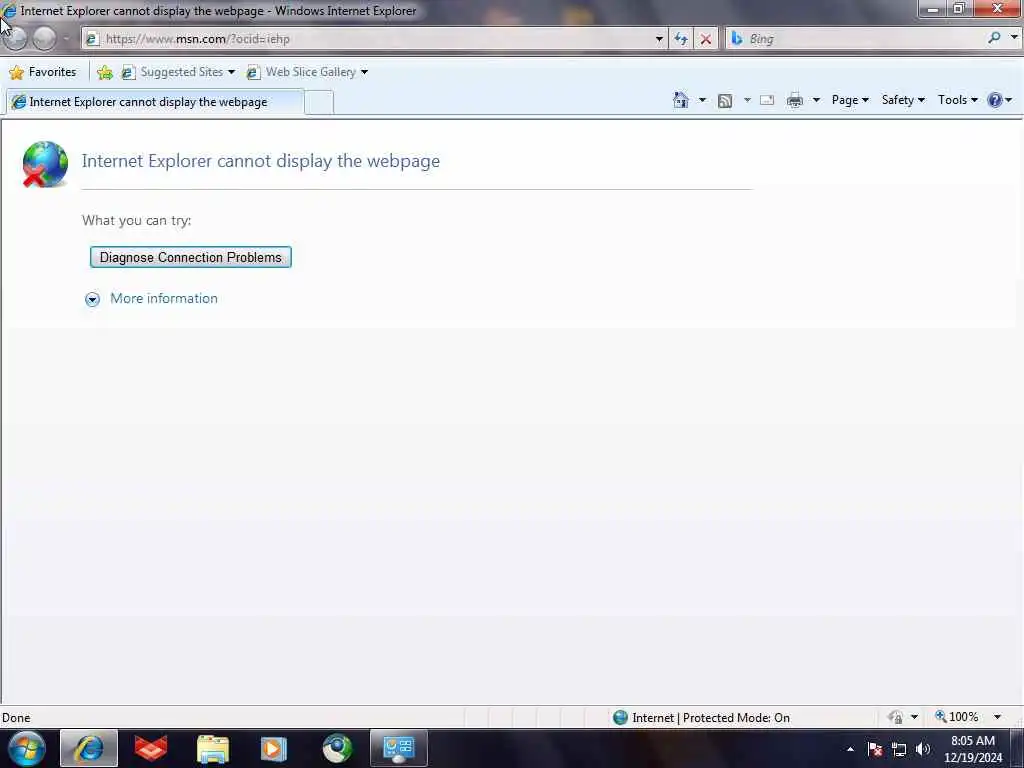The width and height of the screenshot is (1024, 768).
Task: Launch Windows Media Player from taskbar
Action: point(274,748)
